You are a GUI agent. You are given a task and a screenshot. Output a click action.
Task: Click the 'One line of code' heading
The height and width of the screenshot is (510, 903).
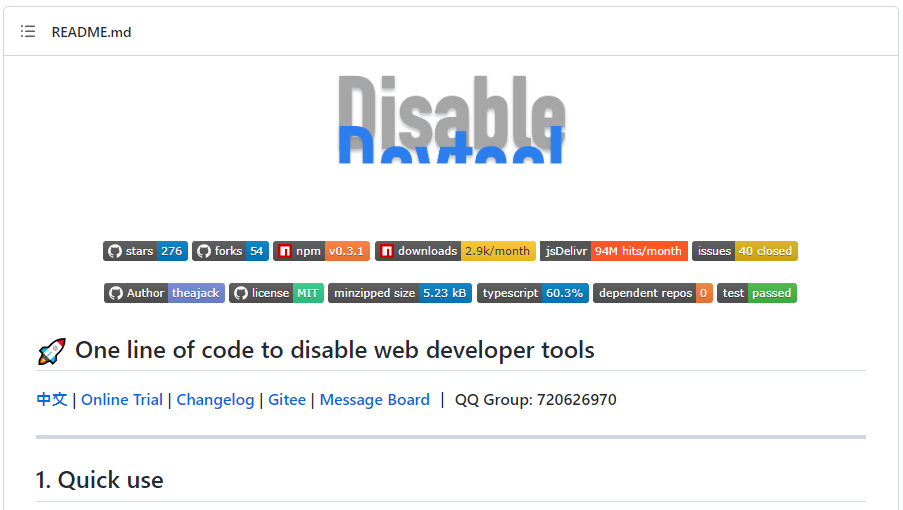pyautogui.click(x=335, y=350)
